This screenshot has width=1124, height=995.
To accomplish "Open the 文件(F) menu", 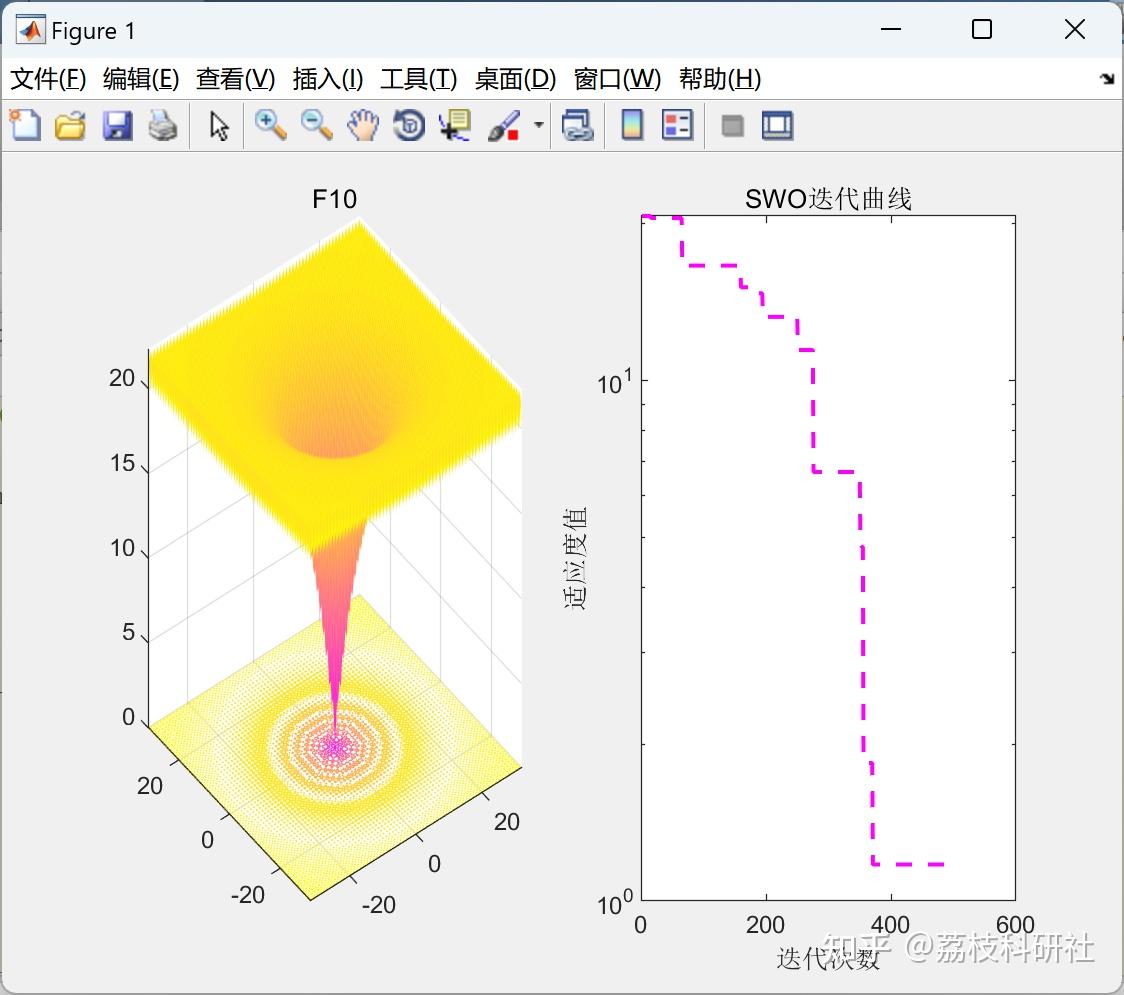I will 48,79.
